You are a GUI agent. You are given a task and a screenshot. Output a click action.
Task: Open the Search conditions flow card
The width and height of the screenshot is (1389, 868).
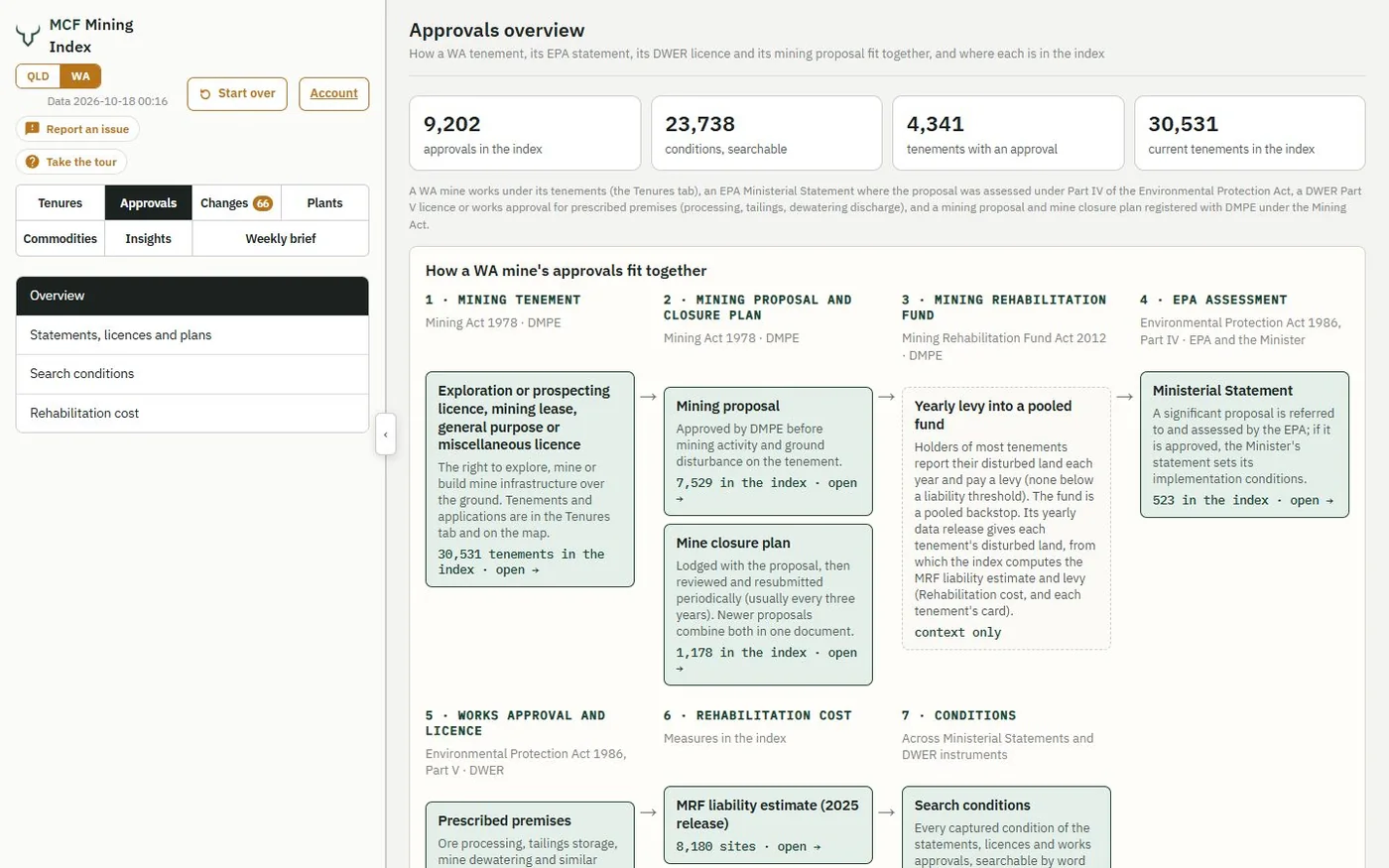1006,827
